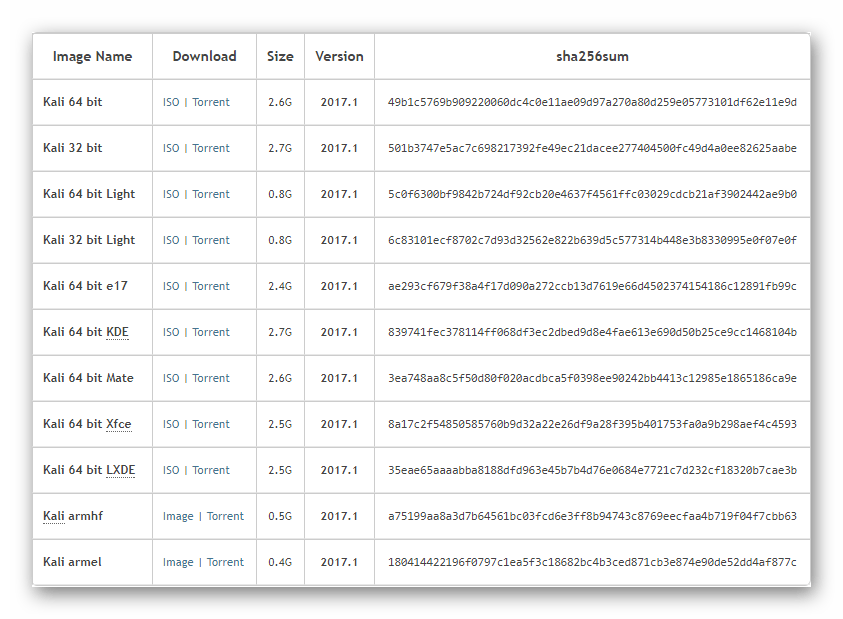The height and width of the screenshot is (619, 843).
Task: Click the 'Download' column header
Action: (204, 56)
